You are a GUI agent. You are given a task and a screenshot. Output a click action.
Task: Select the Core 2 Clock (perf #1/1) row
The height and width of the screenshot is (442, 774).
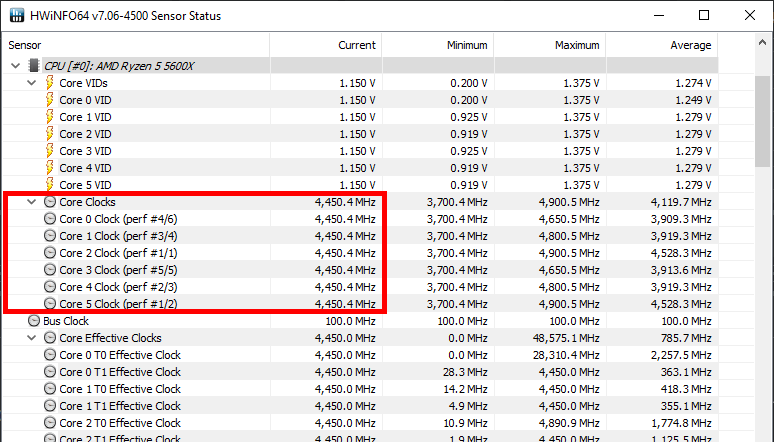tap(360, 253)
